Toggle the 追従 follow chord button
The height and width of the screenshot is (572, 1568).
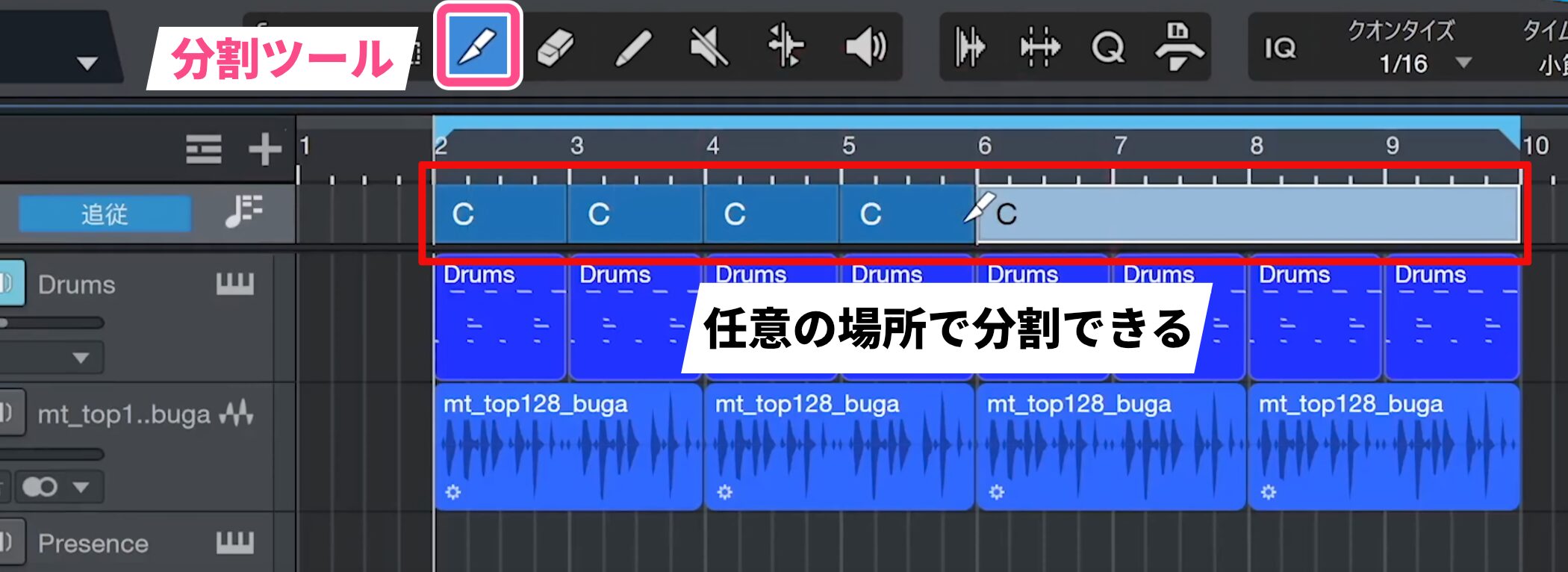(105, 214)
